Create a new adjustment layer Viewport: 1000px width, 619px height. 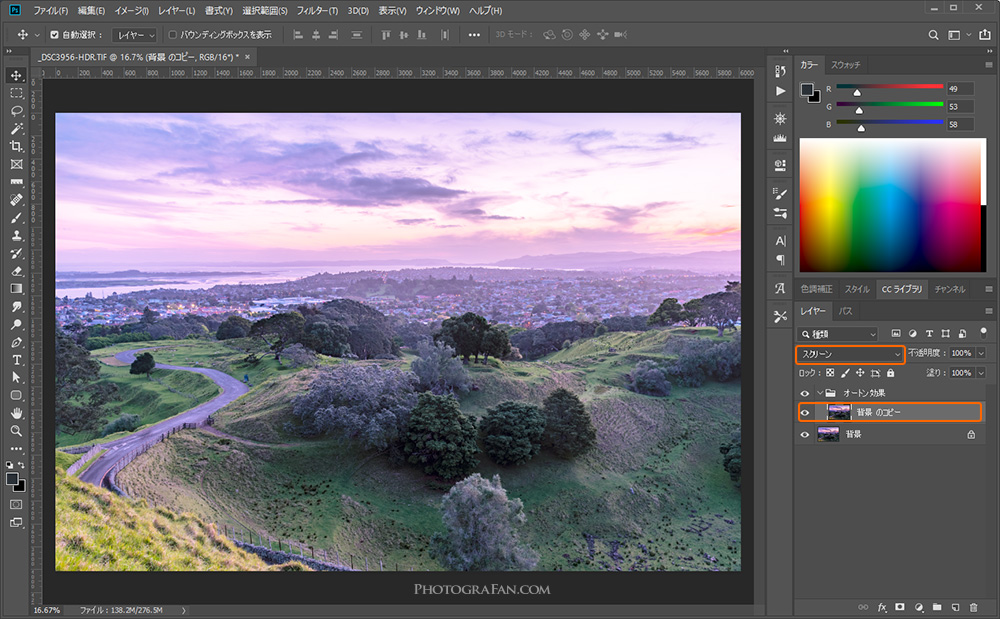tap(919, 607)
